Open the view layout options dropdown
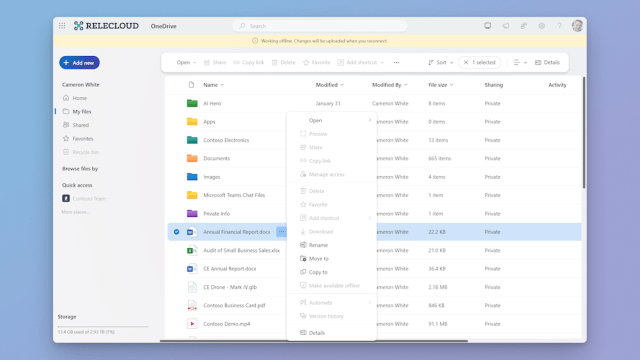Image resolution: width=640 pixels, height=360 pixels. point(520,62)
